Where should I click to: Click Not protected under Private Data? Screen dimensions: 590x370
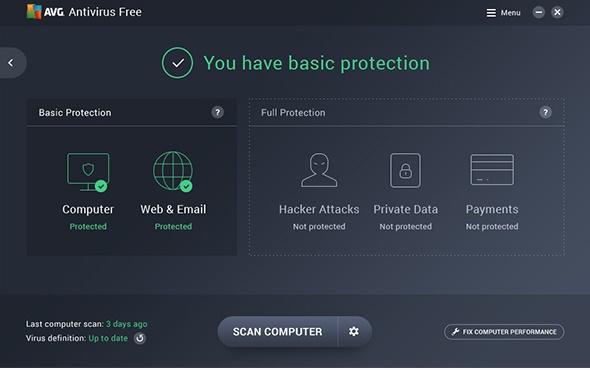406,227
